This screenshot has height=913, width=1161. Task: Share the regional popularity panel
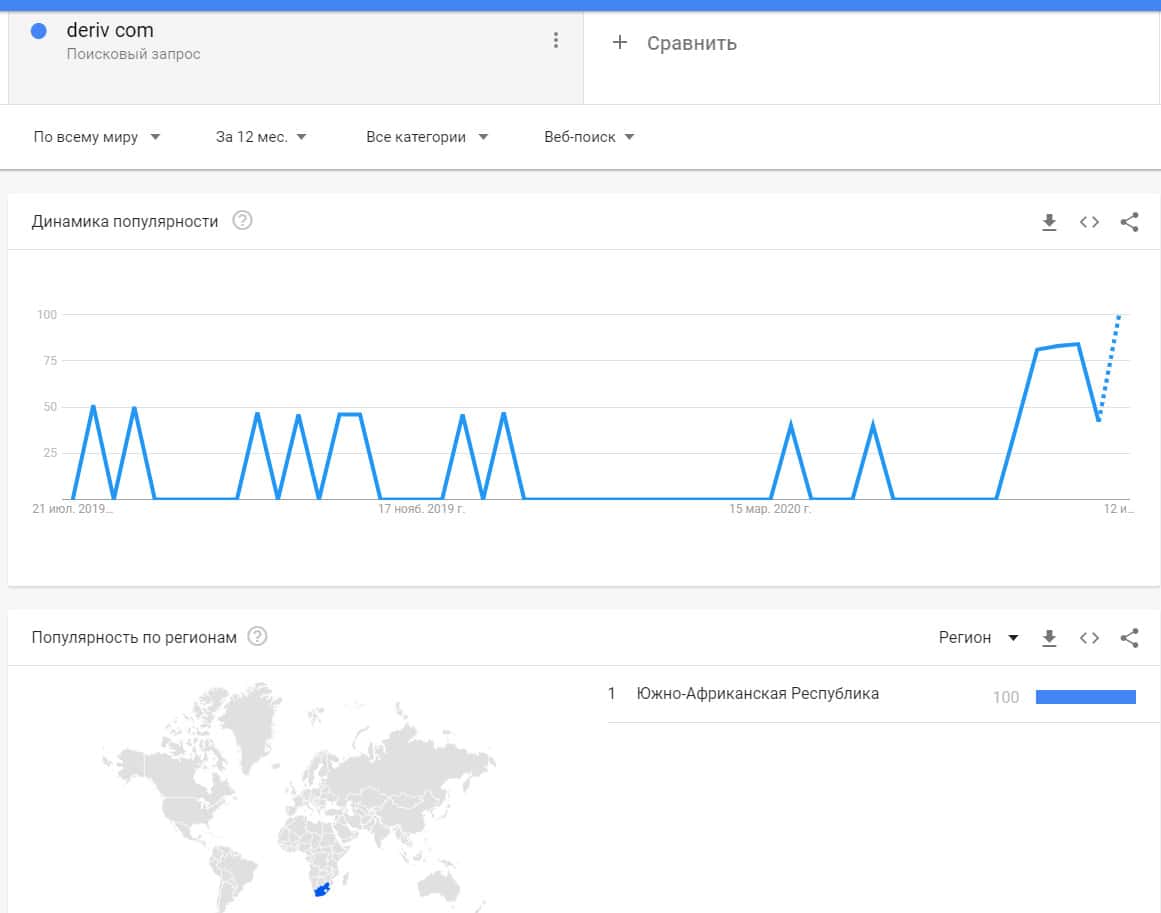click(1129, 637)
